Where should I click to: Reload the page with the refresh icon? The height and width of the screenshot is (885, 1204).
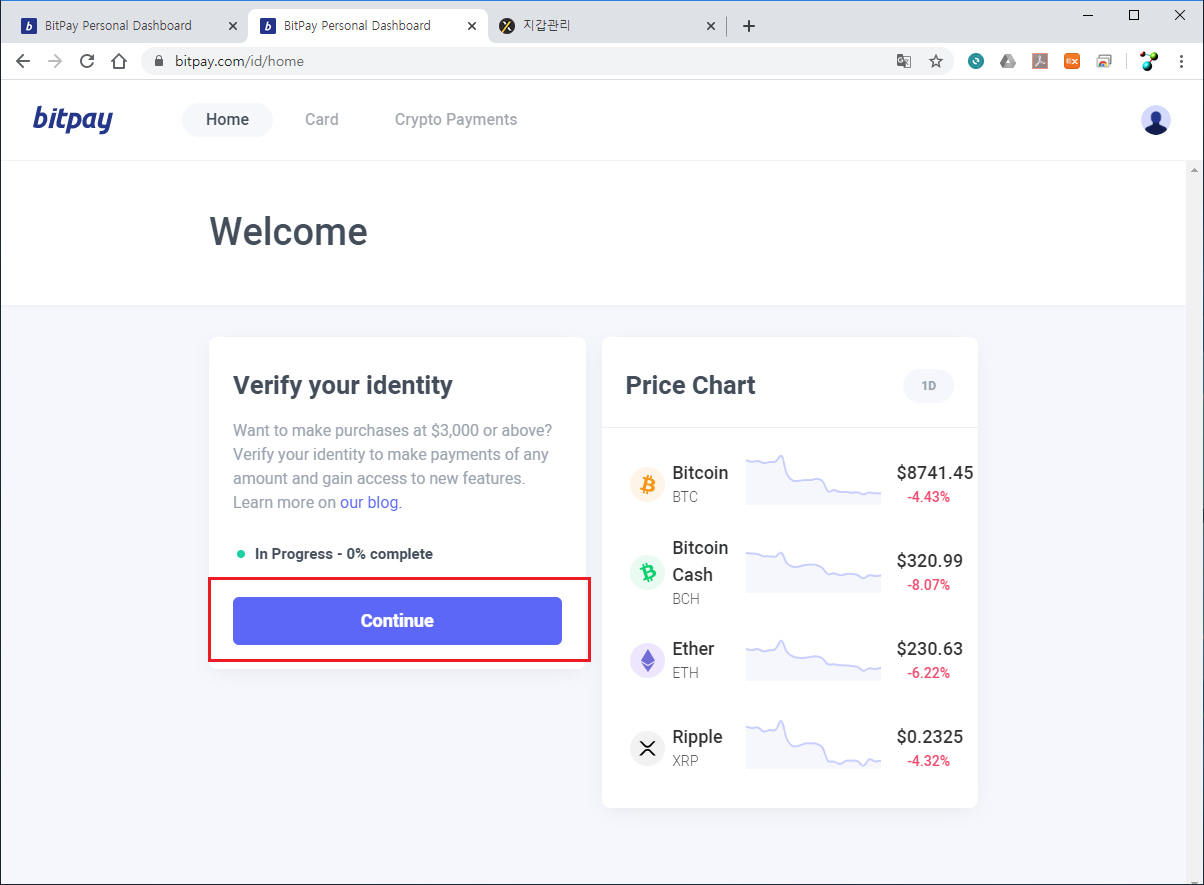(87, 61)
